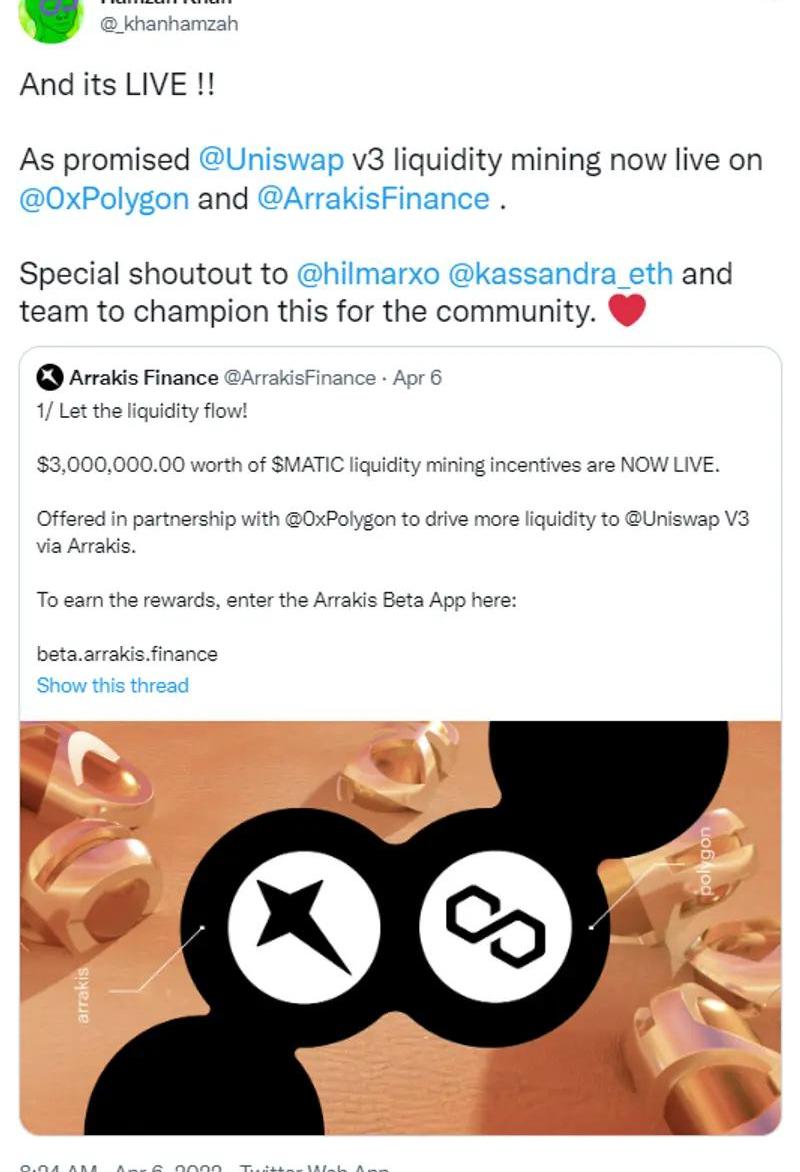Click the gray @ArrakisFinance handle in quoted tweet

coord(299,378)
